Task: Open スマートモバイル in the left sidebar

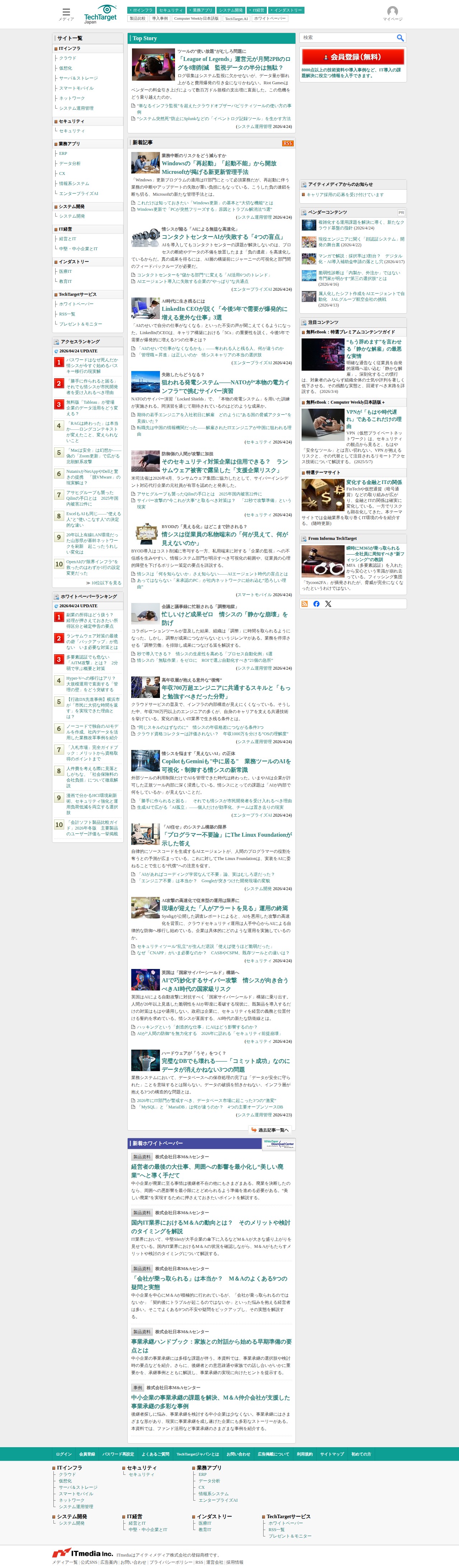Action: [76, 88]
